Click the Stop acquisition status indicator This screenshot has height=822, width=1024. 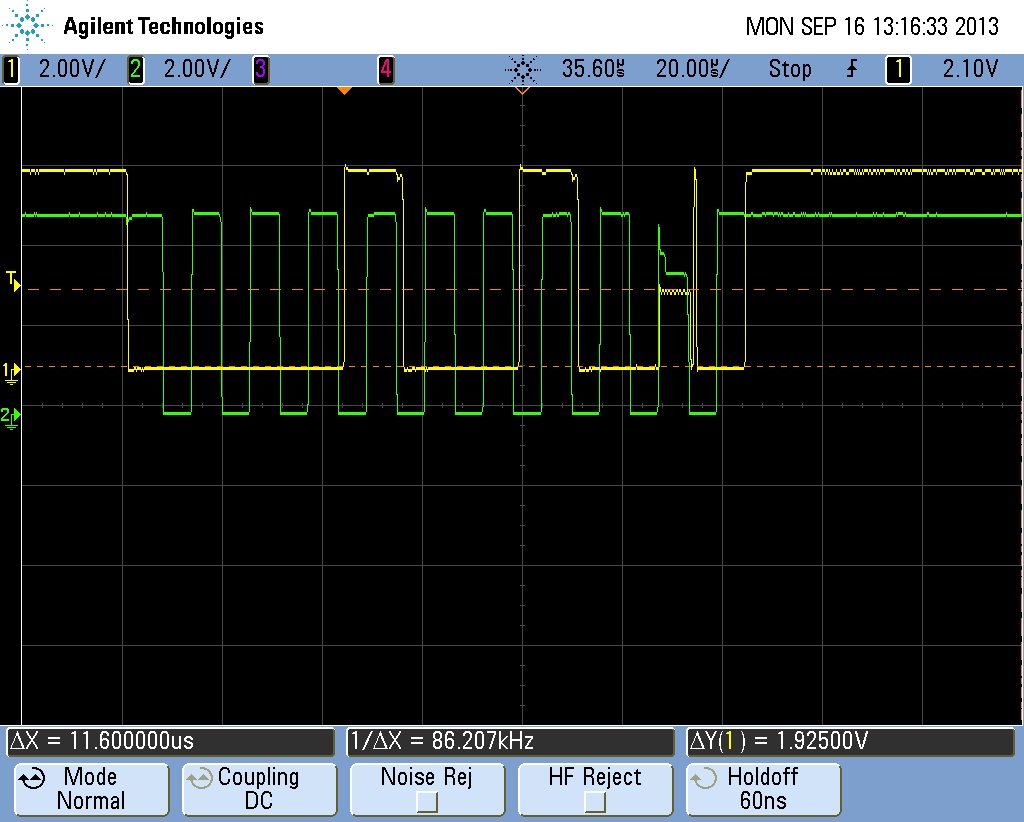coord(790,69)
